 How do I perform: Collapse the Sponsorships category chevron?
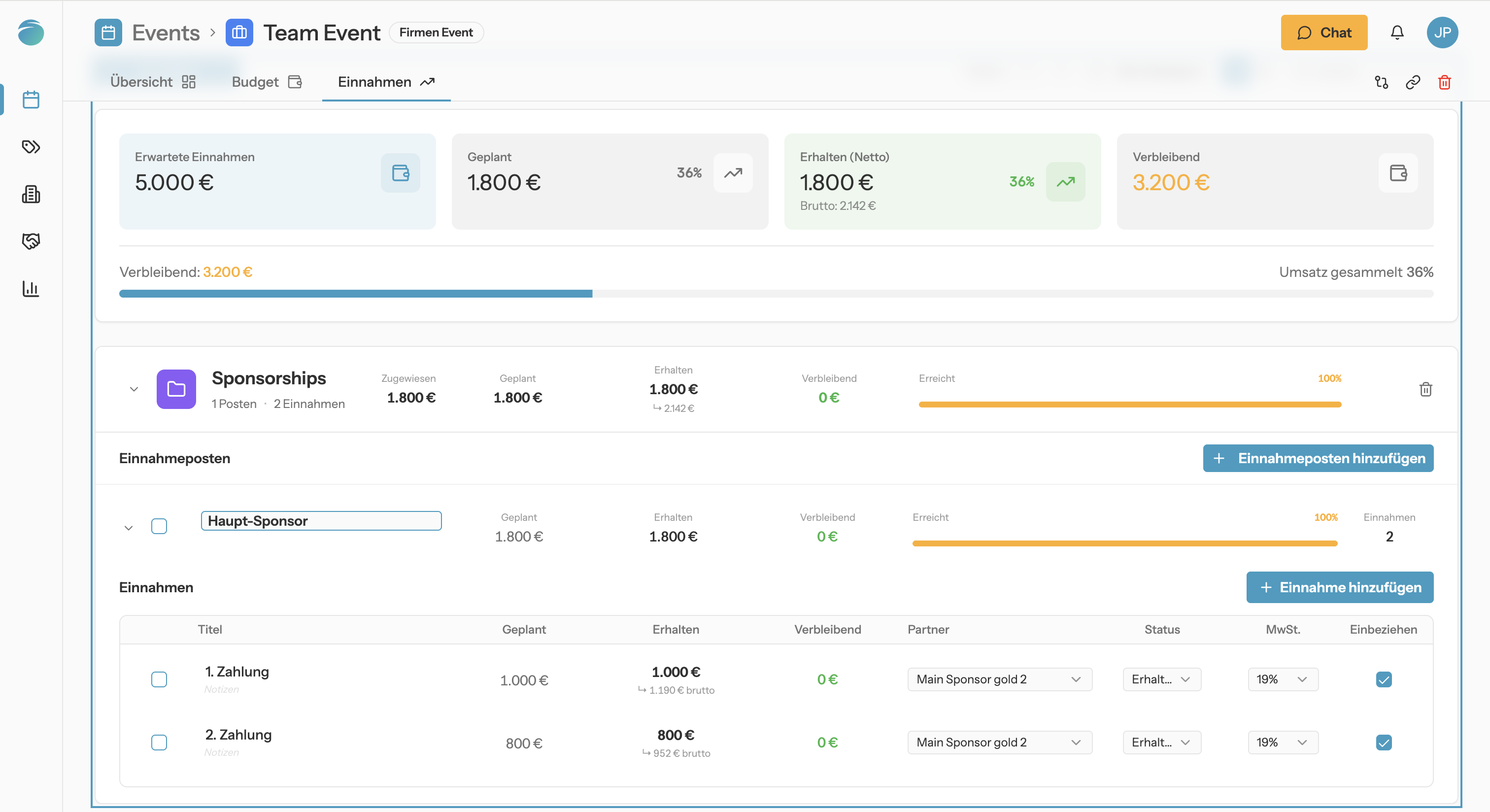pos(134,389)
